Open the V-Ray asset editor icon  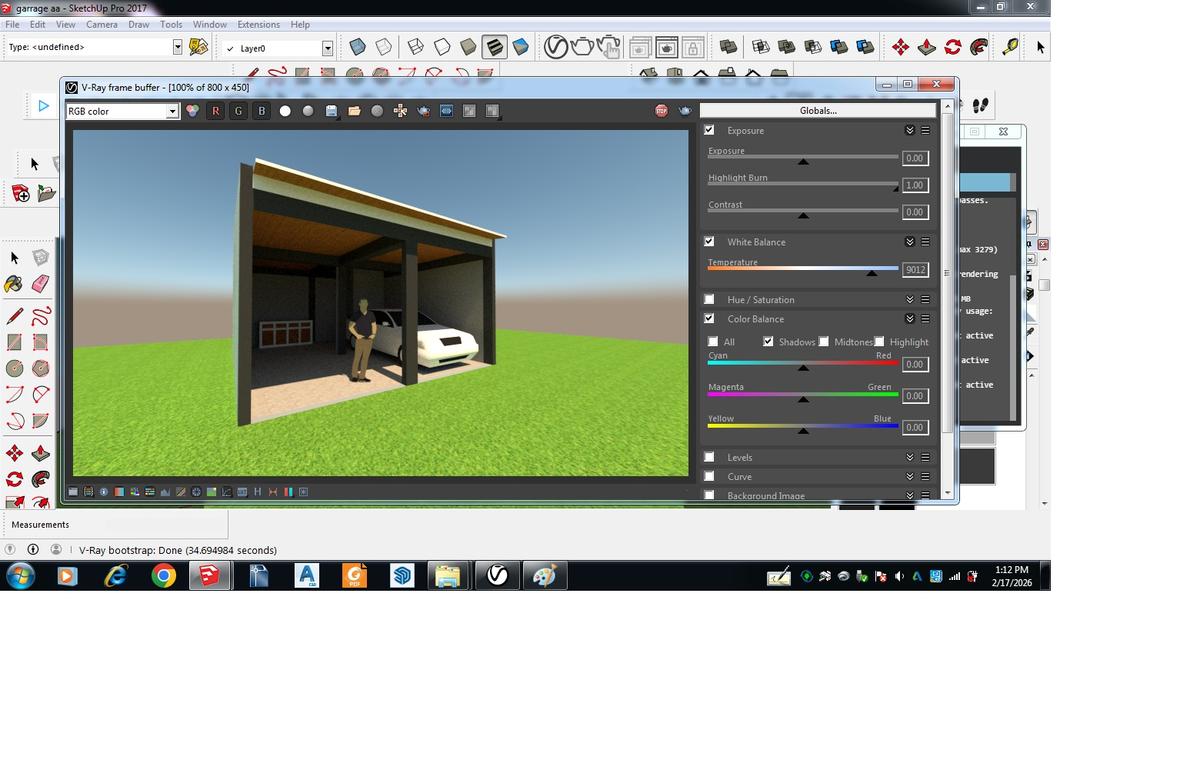555,47
